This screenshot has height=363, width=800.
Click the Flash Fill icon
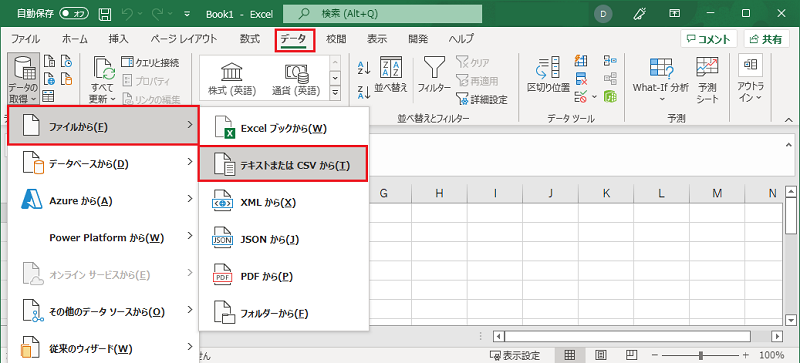point(581,61)
